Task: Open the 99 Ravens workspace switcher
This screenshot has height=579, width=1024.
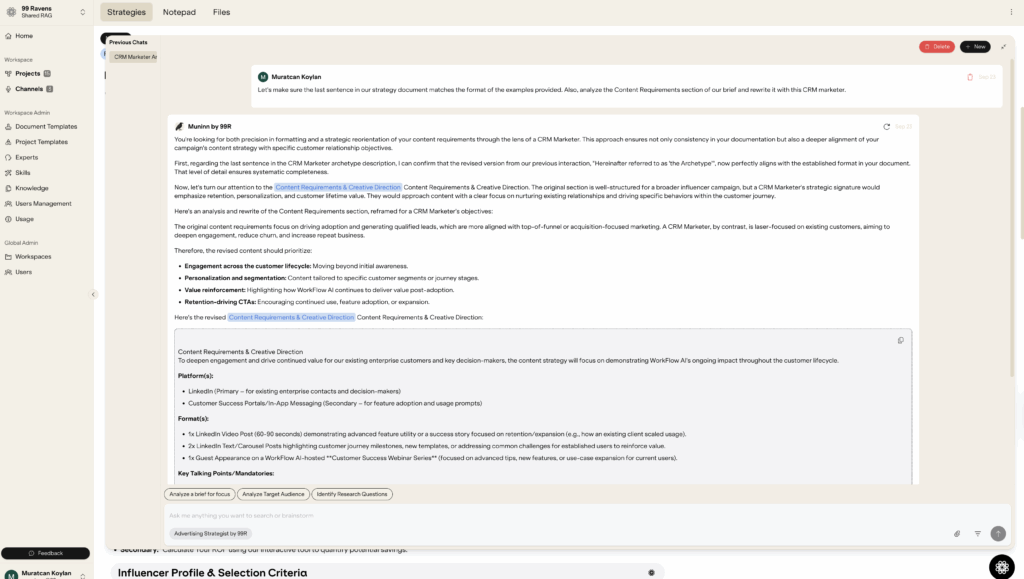Action: (46, 12)
